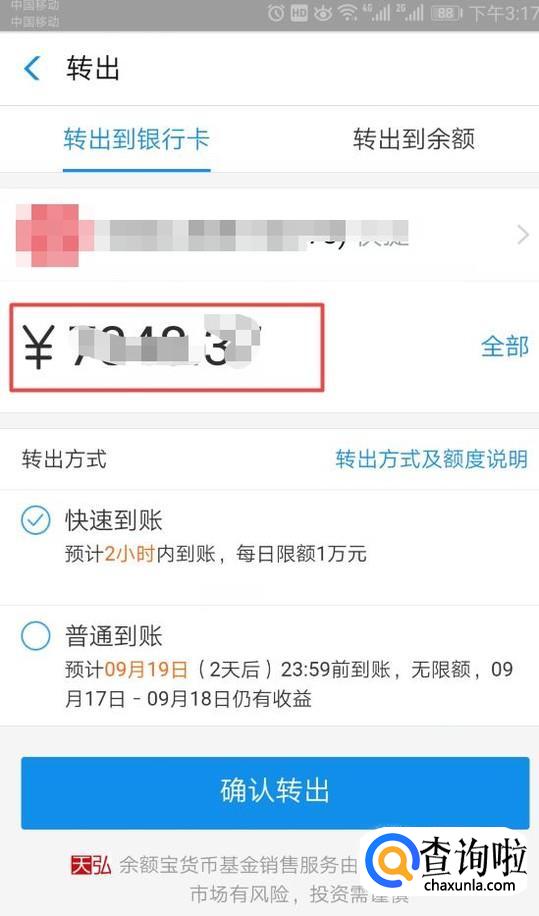Tap the battery indicator icon
539x916 pixels.
[x=447, y=14]
